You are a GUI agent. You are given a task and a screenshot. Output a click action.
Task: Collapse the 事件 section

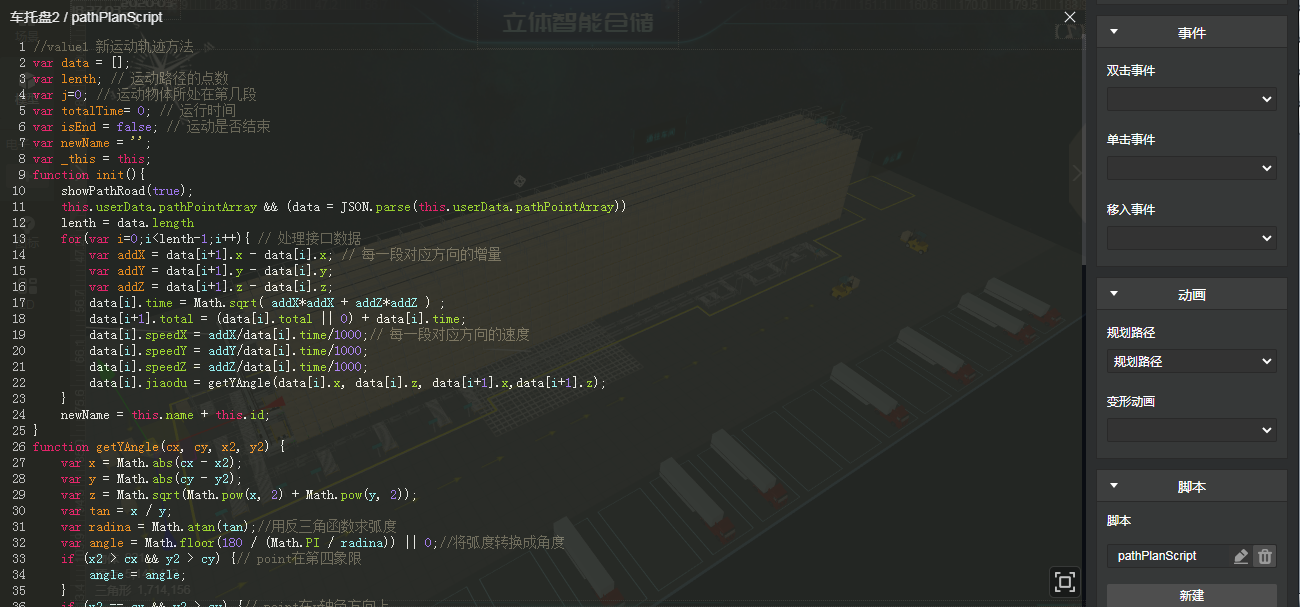1114,32
